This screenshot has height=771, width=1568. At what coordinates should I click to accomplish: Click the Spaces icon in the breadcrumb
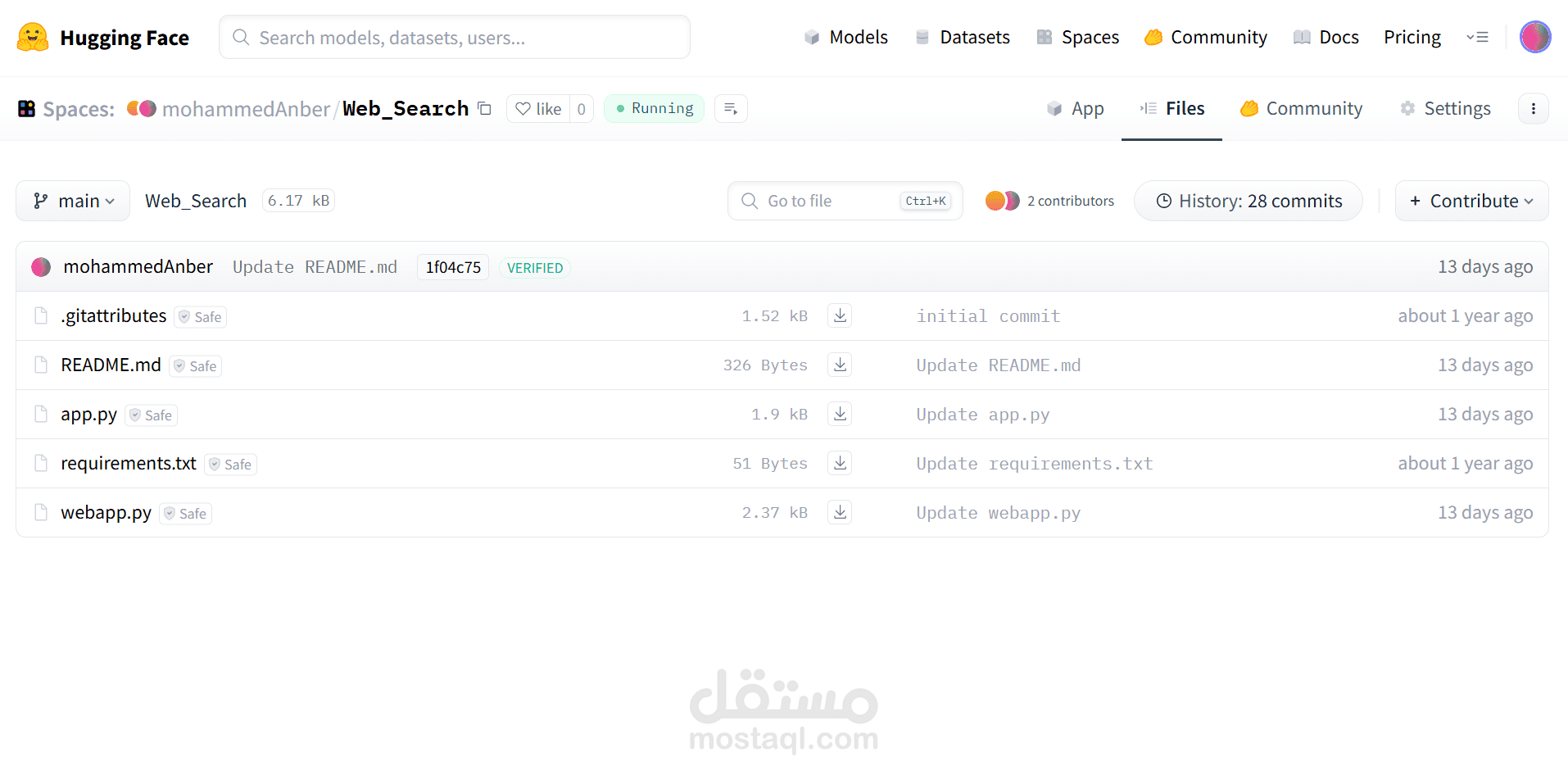[27, 109]
